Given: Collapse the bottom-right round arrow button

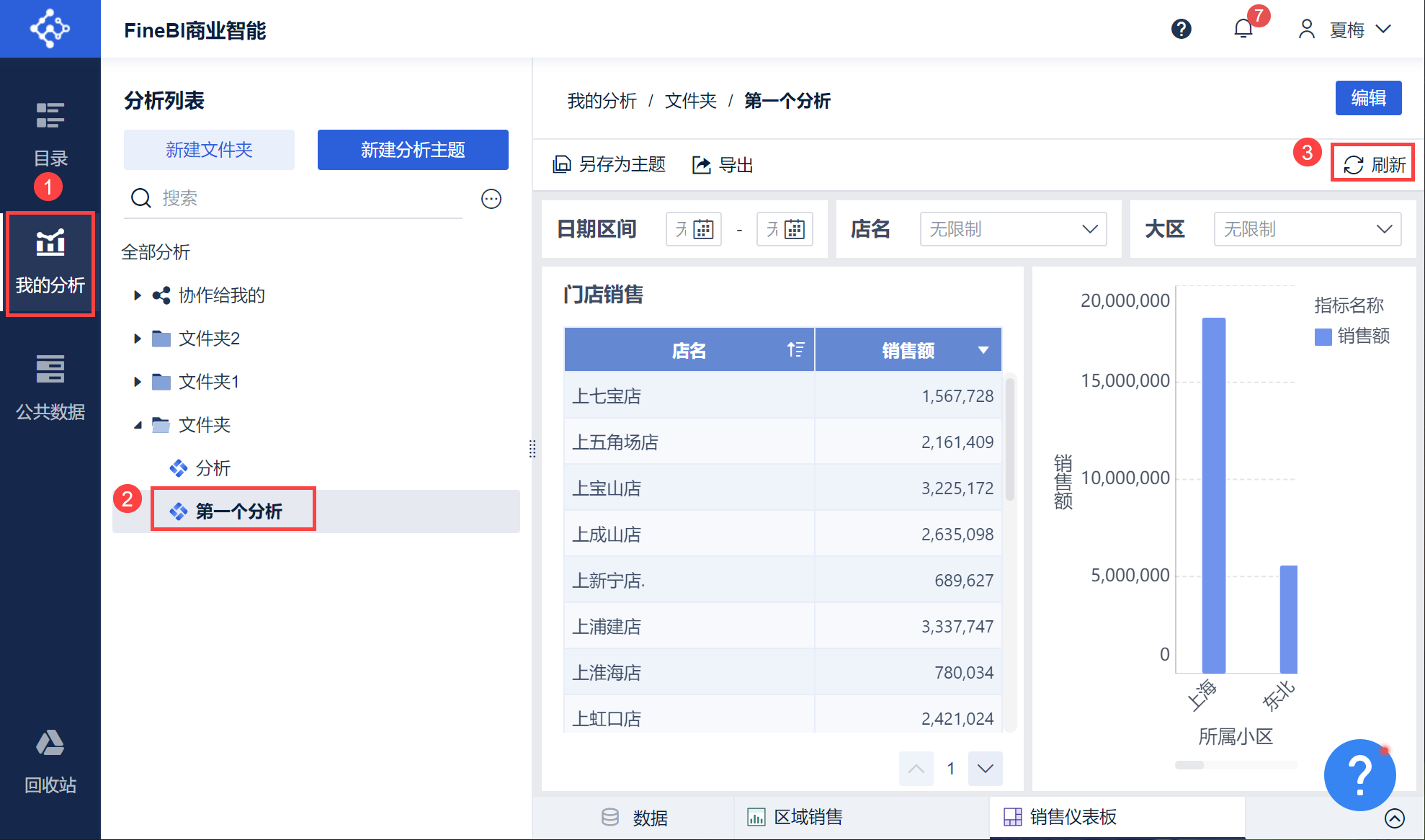Looking at the screenshot, I should coord(1394,818).
